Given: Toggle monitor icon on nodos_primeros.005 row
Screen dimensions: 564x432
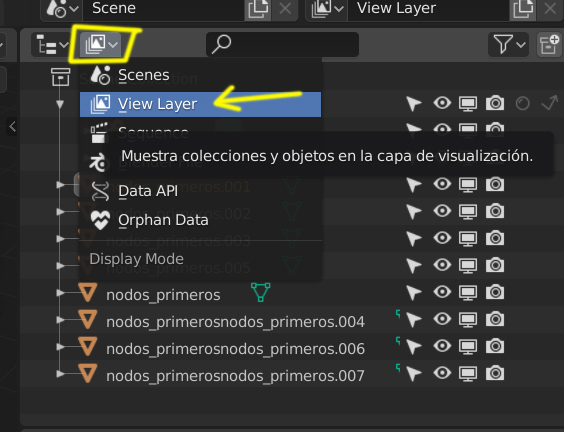Looking at the screenshot, I should point(468,266).
